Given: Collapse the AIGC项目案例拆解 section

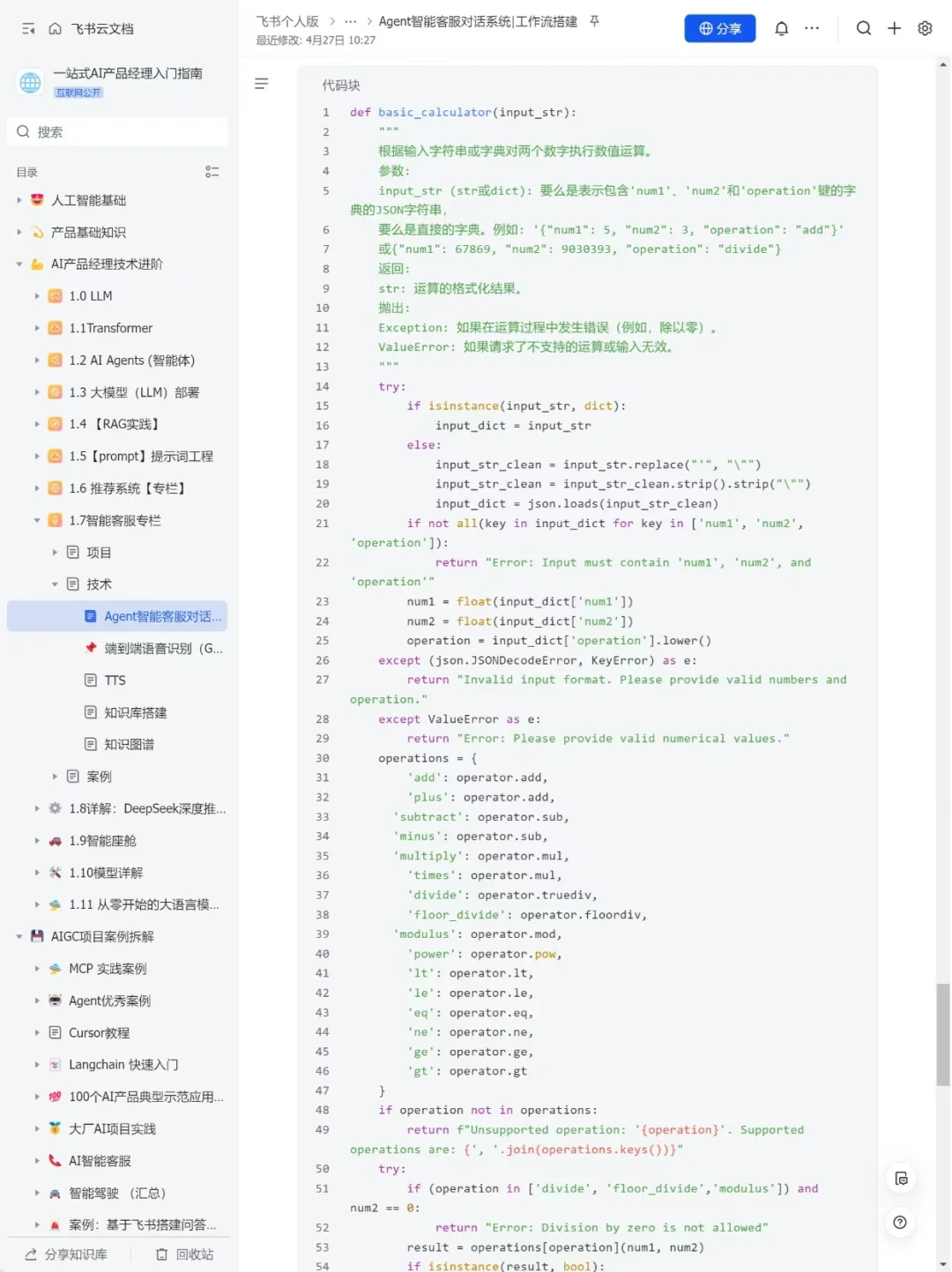Looking at the screenshot, I should point(19,937).
